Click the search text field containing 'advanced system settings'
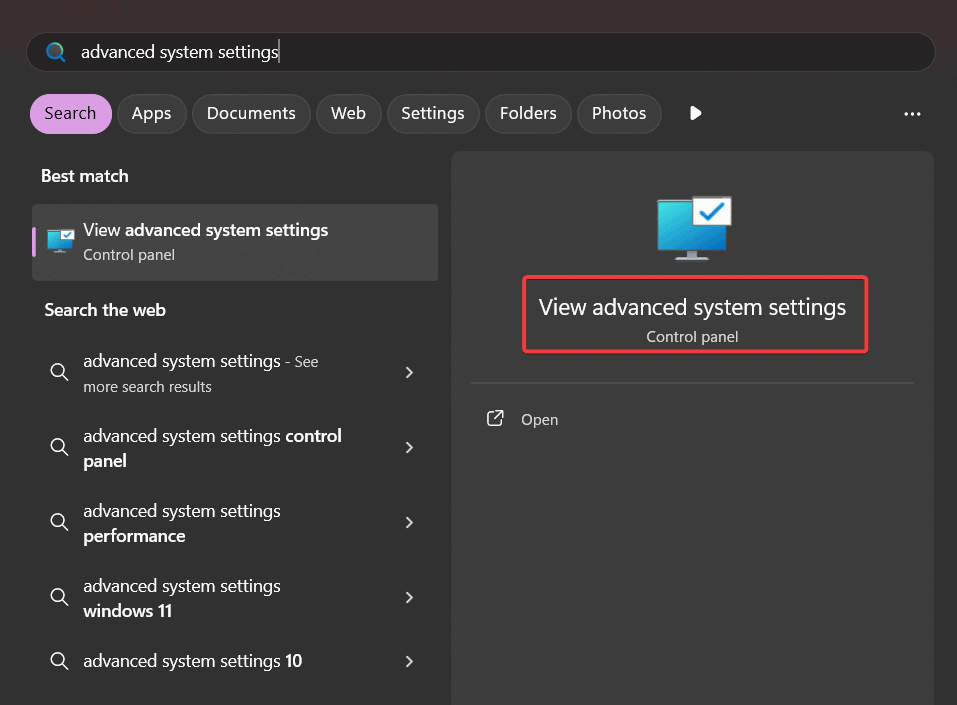Screen dimensions: 957x705 coord(480,52)
